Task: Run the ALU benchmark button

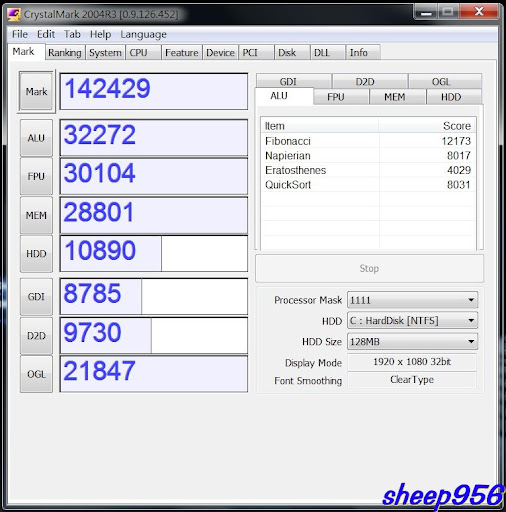Action: point(36,138)
